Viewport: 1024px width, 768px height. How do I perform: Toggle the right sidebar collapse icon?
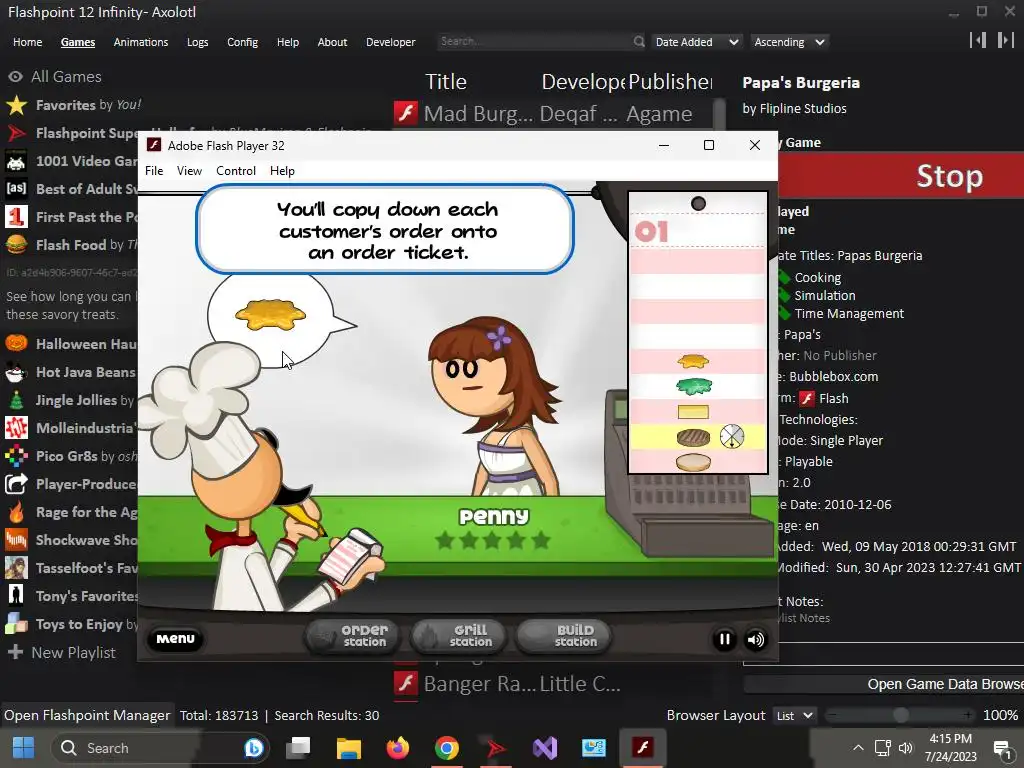(1005, 40)
